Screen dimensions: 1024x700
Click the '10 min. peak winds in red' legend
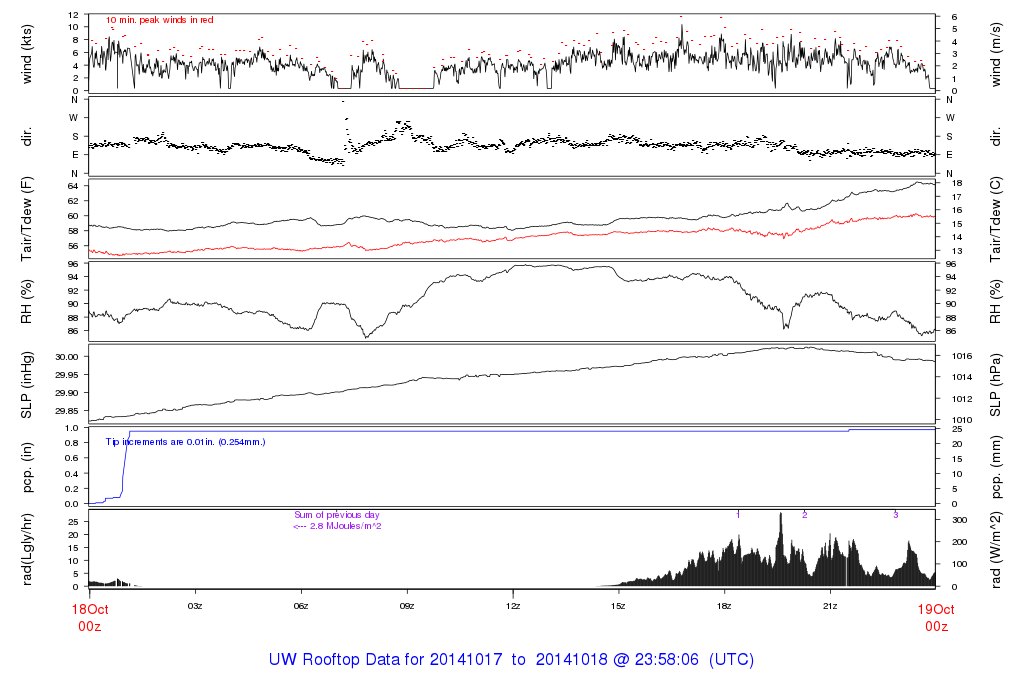point(159,20)
